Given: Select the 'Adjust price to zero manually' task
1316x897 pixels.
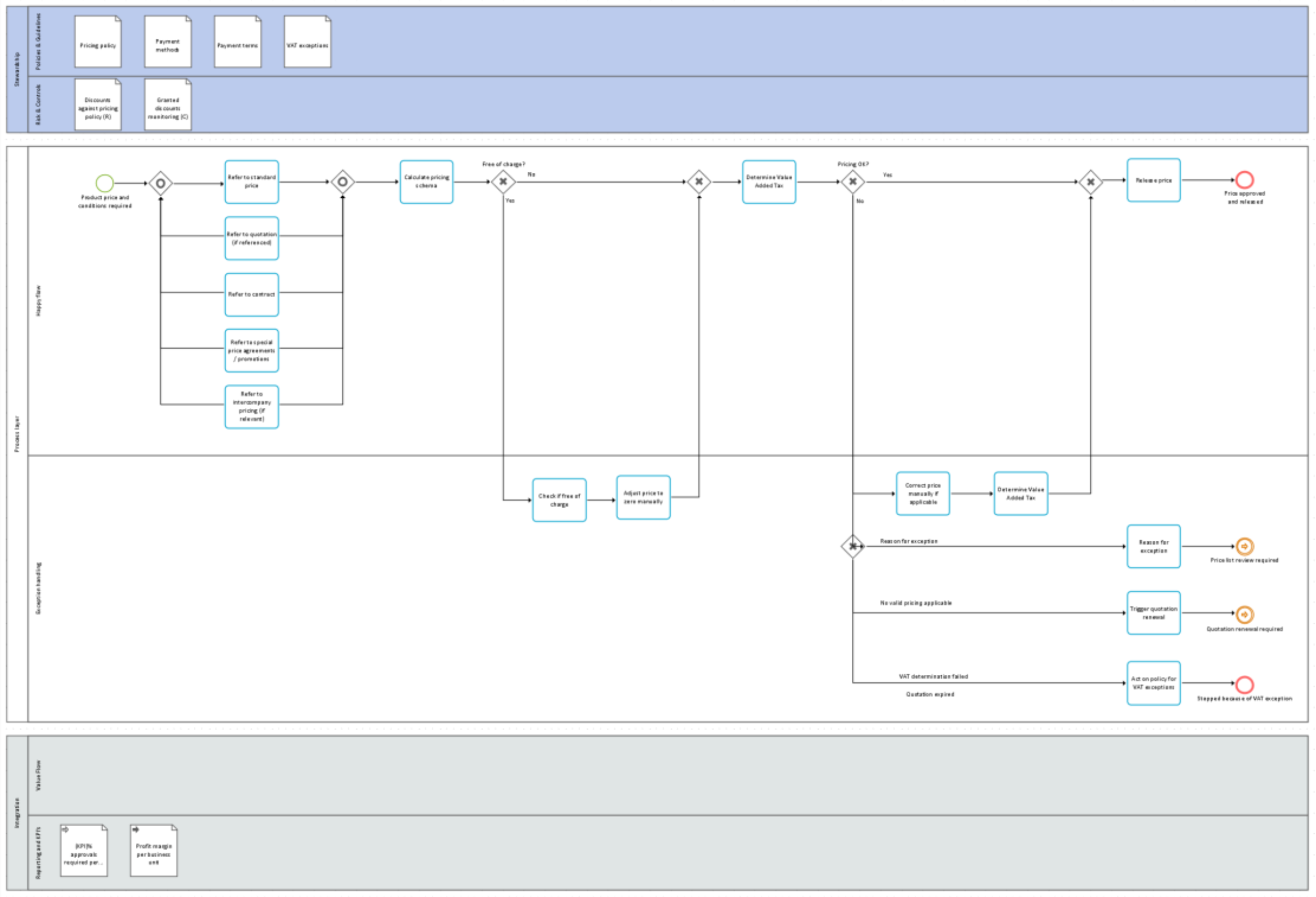Looking at the screenshot, I should tap(643, 497).
